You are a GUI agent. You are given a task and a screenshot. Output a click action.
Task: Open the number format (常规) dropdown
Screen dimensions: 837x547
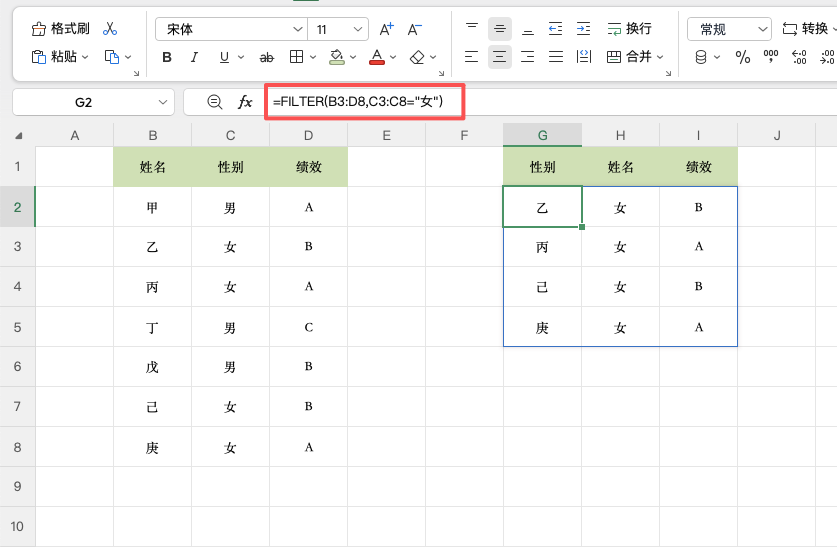(763, 29)
